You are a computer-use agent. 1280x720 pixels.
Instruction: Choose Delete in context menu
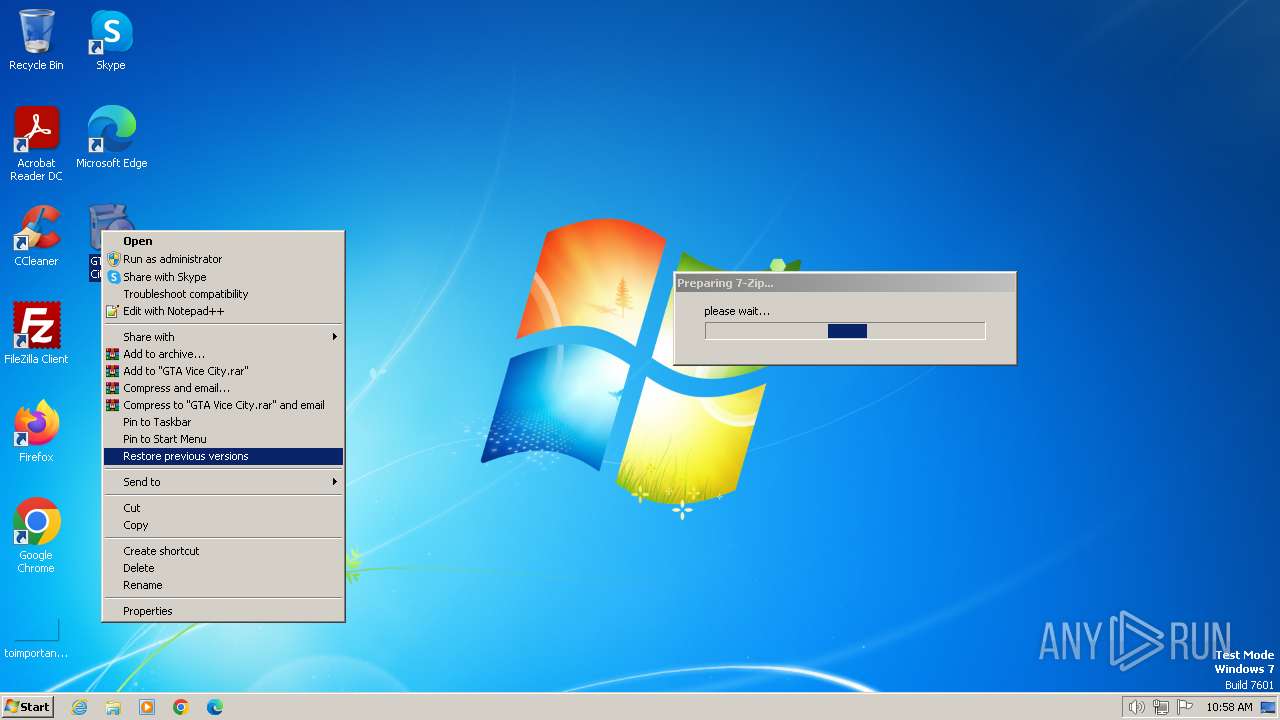pyautogui.click(x=223, y=568)
